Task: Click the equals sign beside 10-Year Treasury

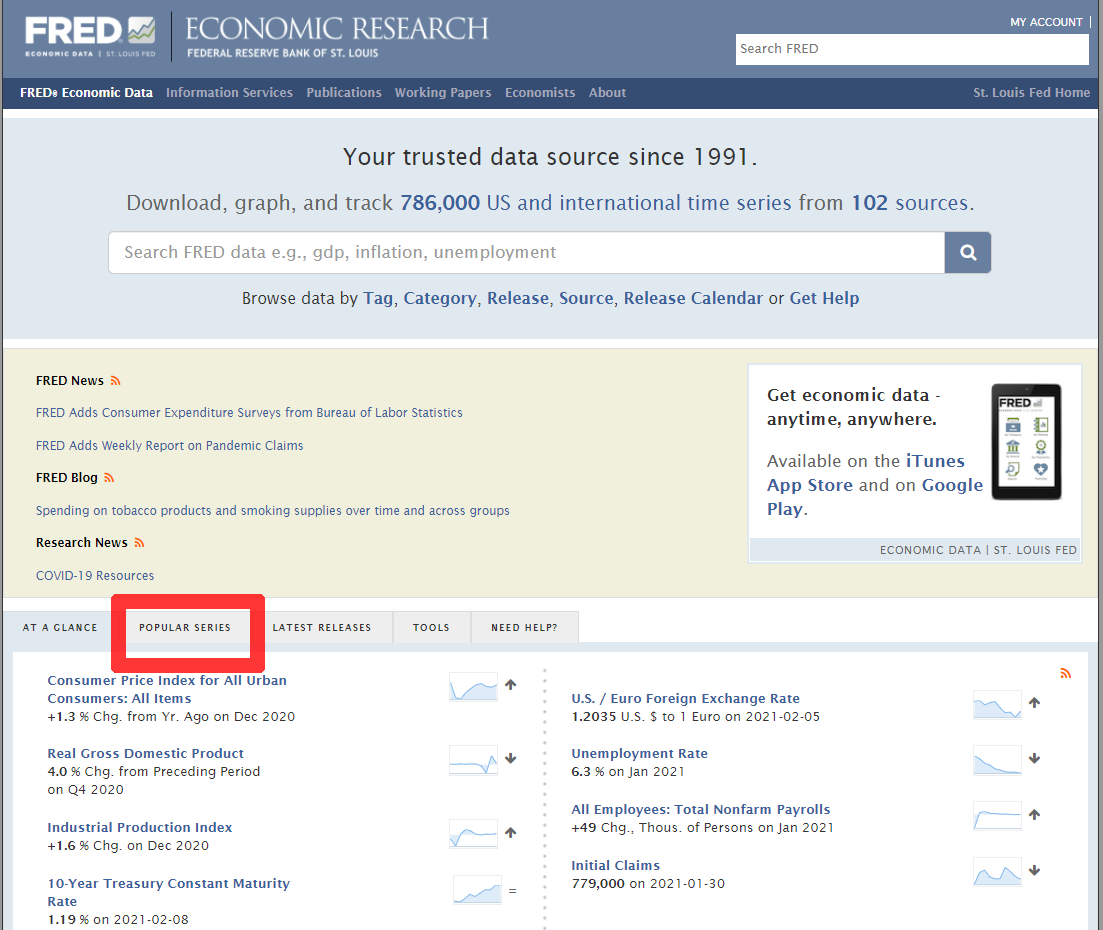Action: pos(513,891)
